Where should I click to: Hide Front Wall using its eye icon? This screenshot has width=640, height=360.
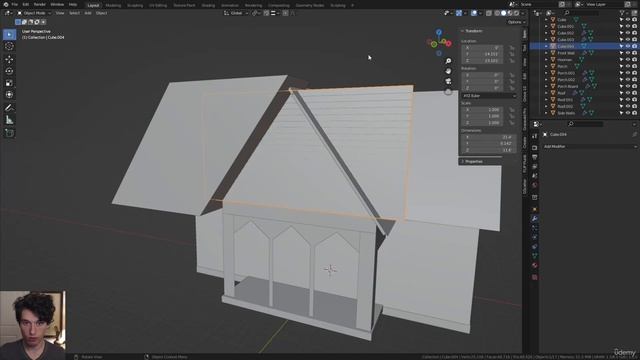628,53
